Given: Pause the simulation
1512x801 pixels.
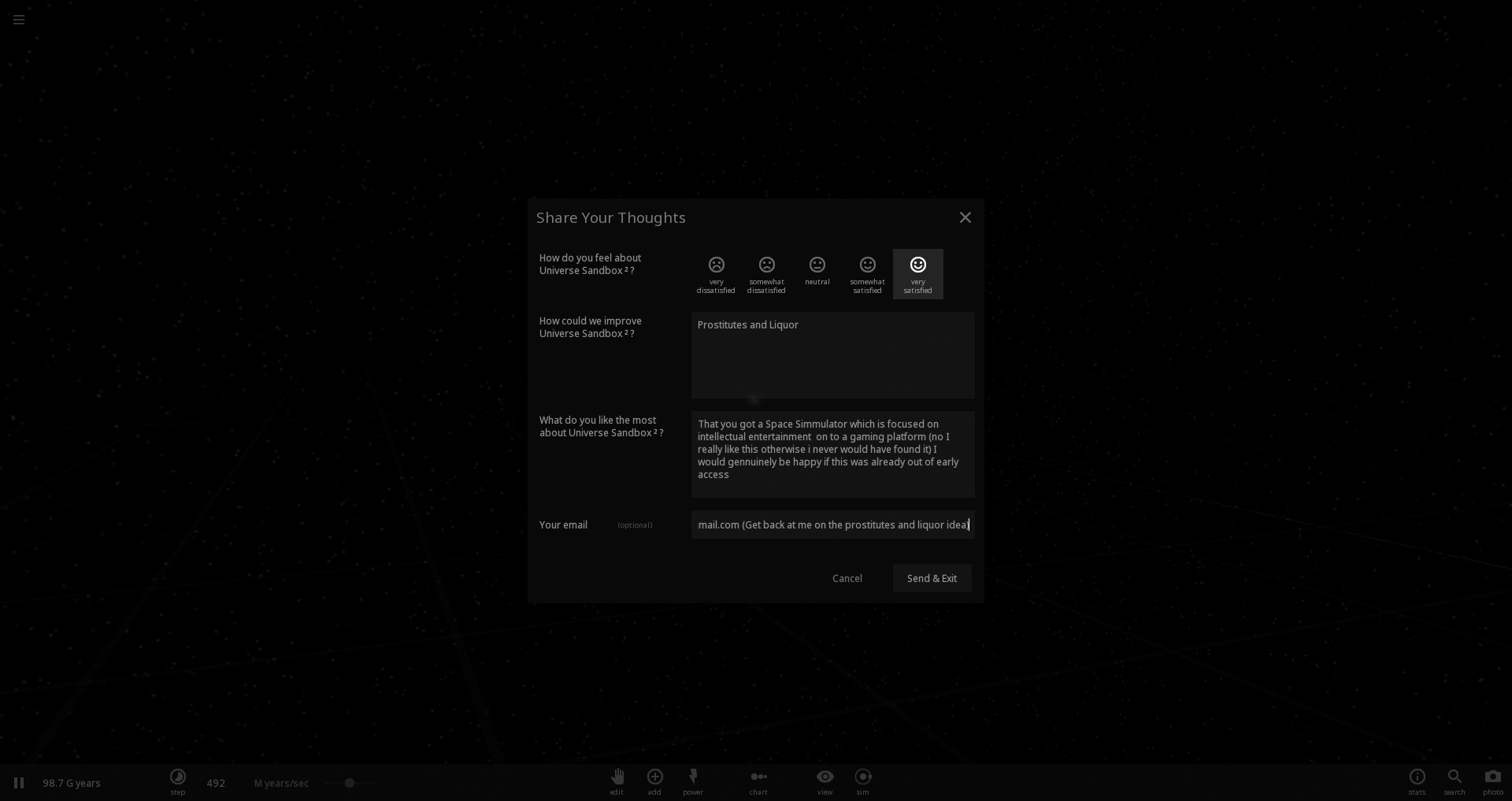Looking at the screenshot, I should pyautogui.click(x=19, y=783).
